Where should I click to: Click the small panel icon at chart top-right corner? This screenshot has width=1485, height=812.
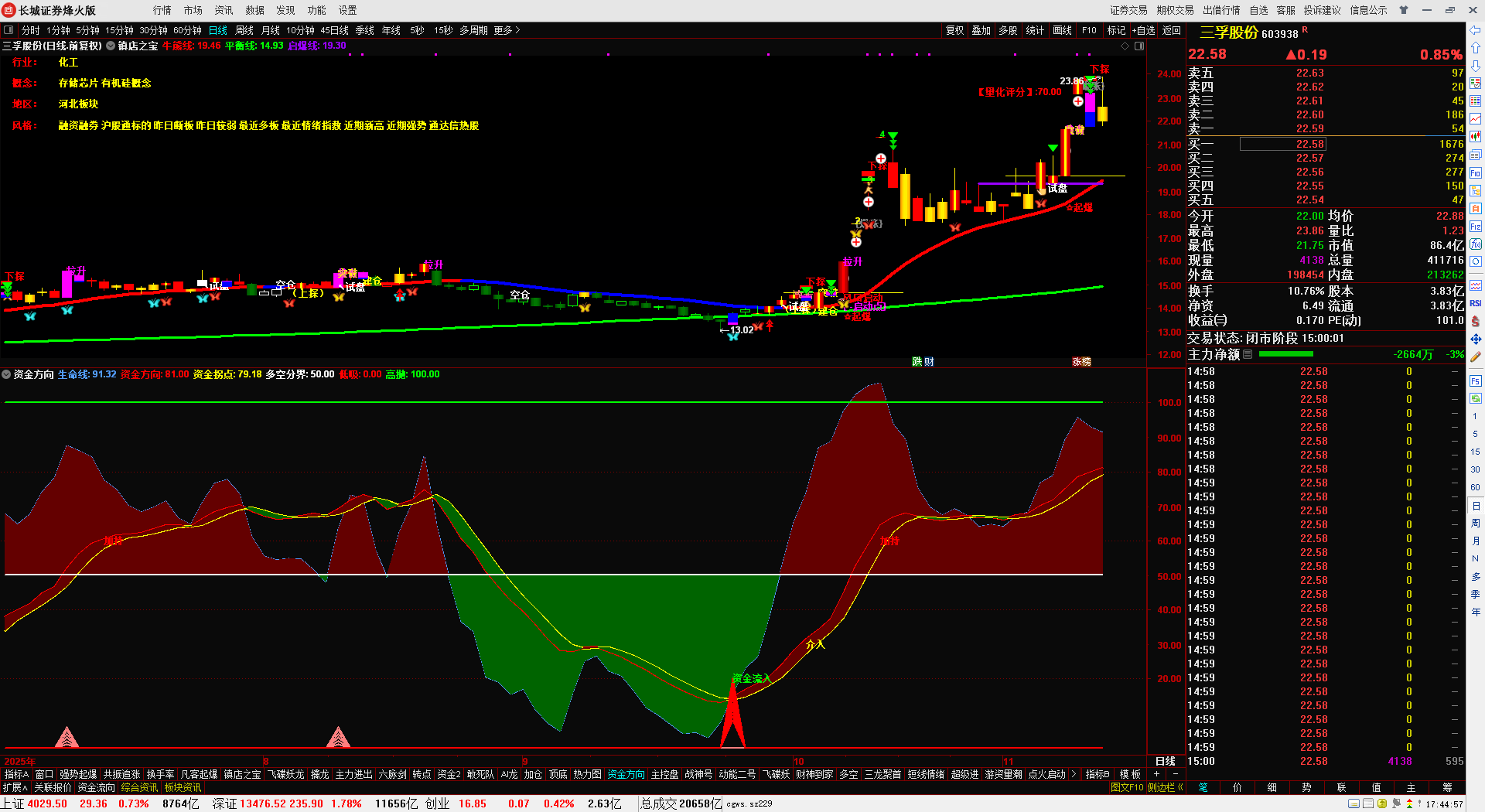[1139, 46]
